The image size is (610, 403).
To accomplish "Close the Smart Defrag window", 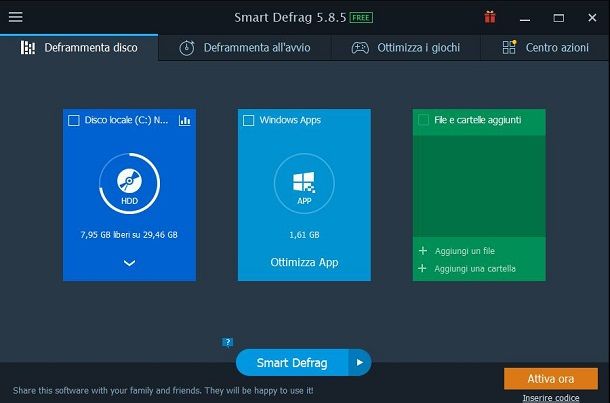I will point(592,18).
